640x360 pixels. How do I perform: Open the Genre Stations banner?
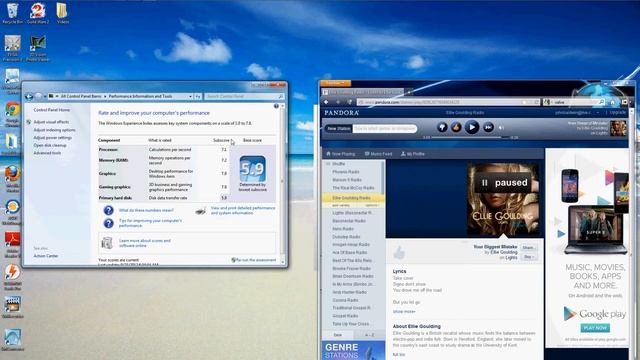click(353, 350)
